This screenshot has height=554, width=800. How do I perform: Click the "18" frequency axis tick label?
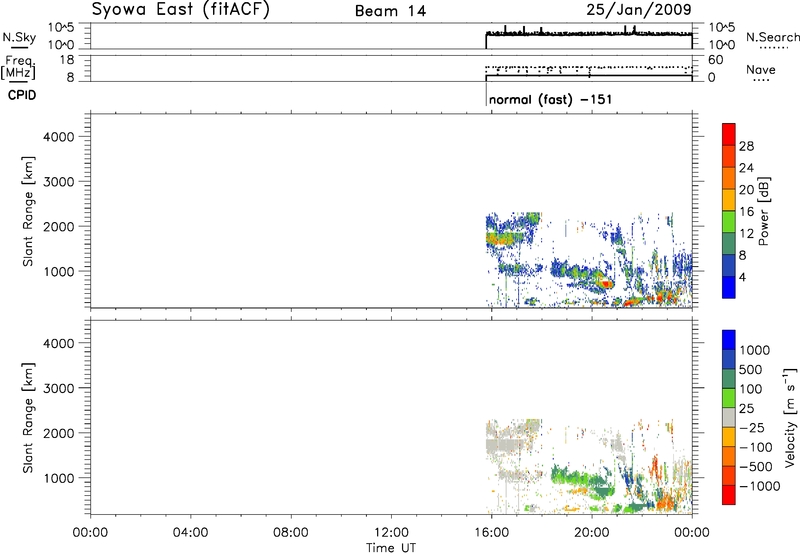[x=67, y=60]
